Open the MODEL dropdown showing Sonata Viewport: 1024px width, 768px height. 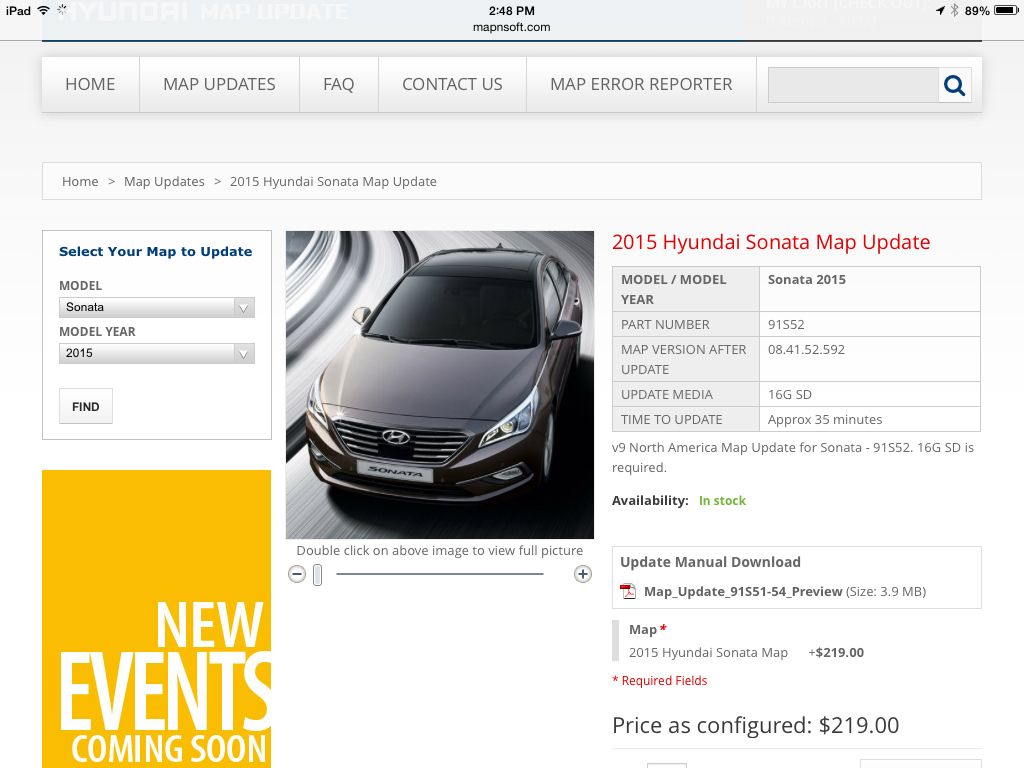tap(157, 307)
